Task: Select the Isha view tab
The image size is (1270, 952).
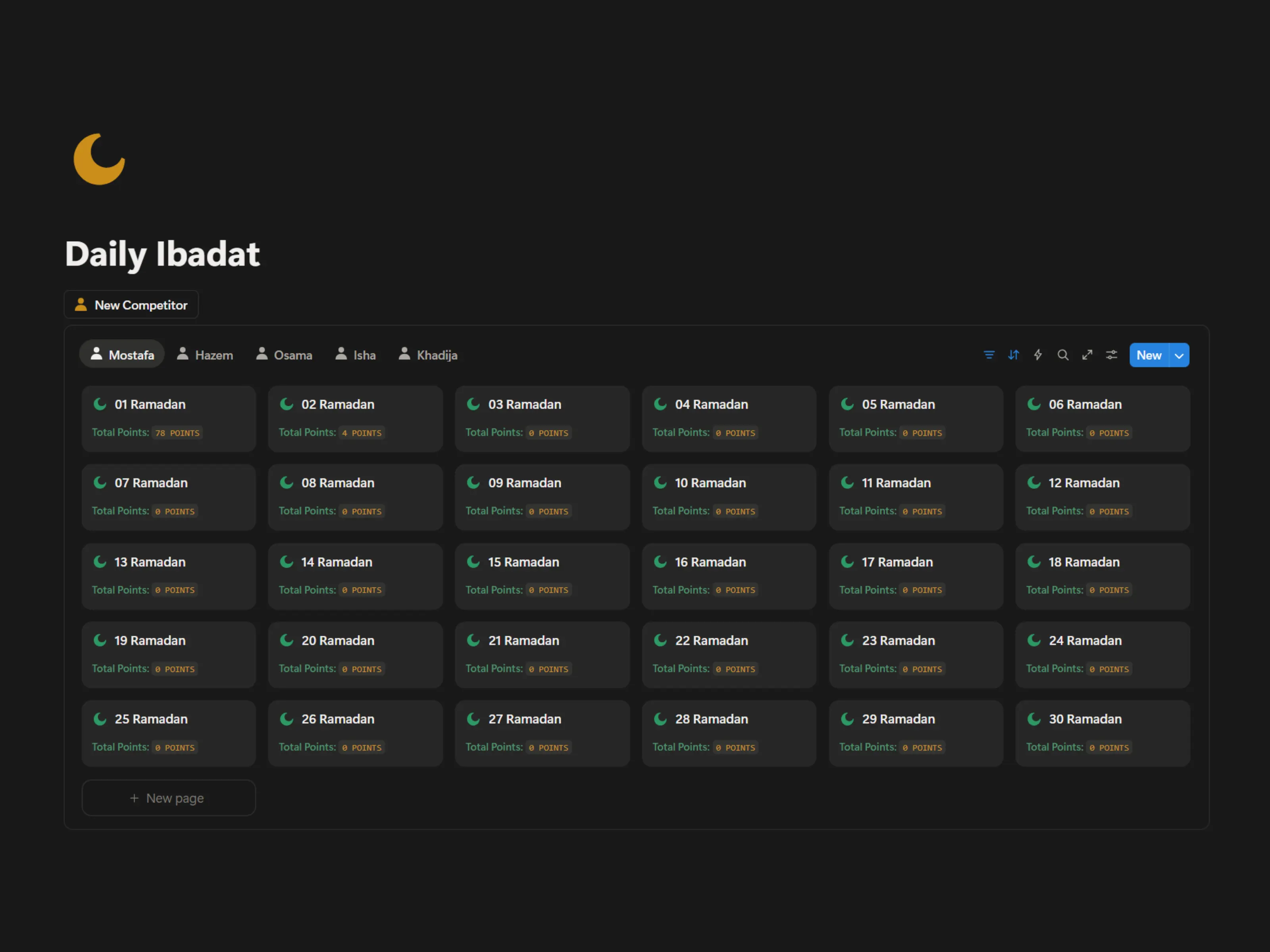Action: (356, 355)
